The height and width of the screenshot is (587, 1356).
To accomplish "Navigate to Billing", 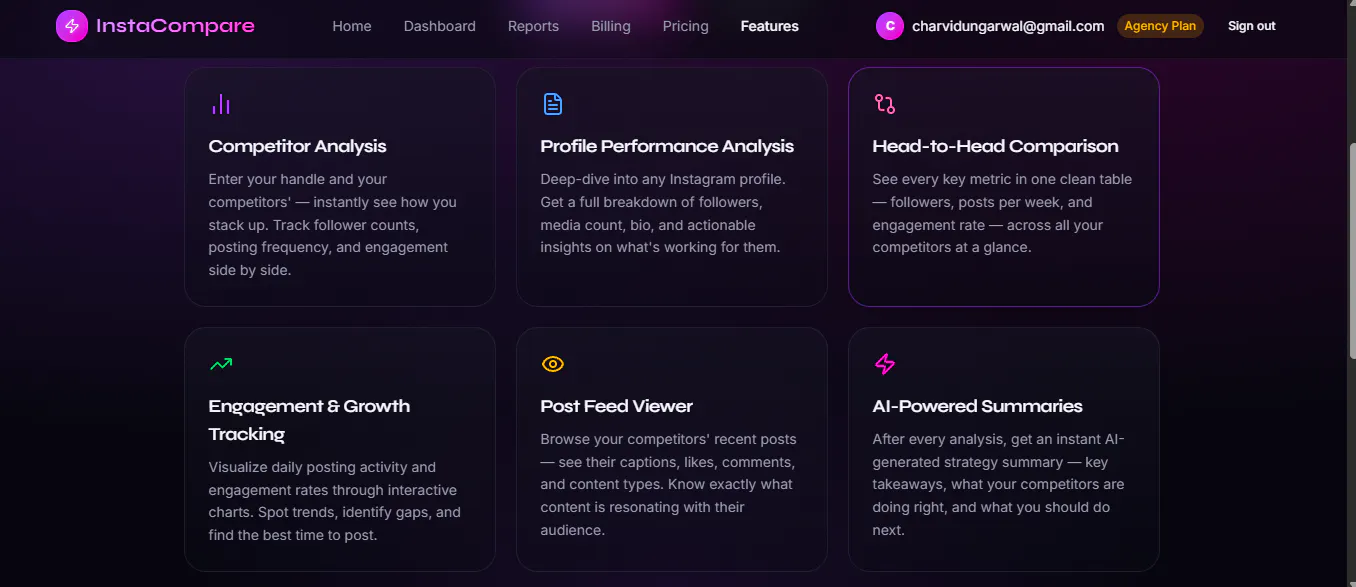I will pos(611,26).
